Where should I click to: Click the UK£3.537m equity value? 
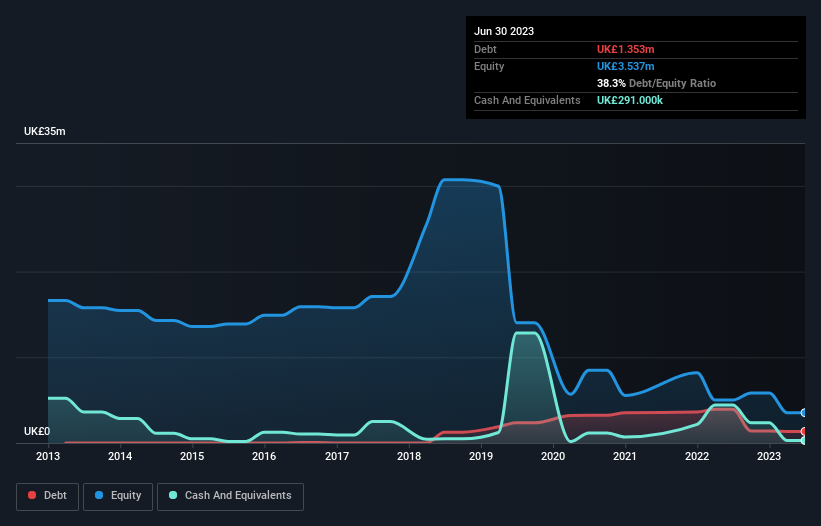(626, 66)
